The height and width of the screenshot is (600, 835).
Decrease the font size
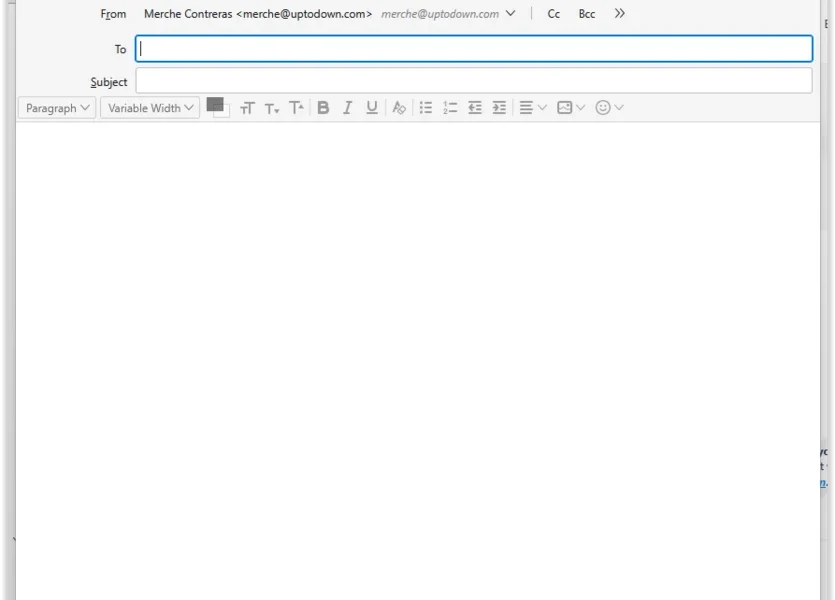click(272, 109)
